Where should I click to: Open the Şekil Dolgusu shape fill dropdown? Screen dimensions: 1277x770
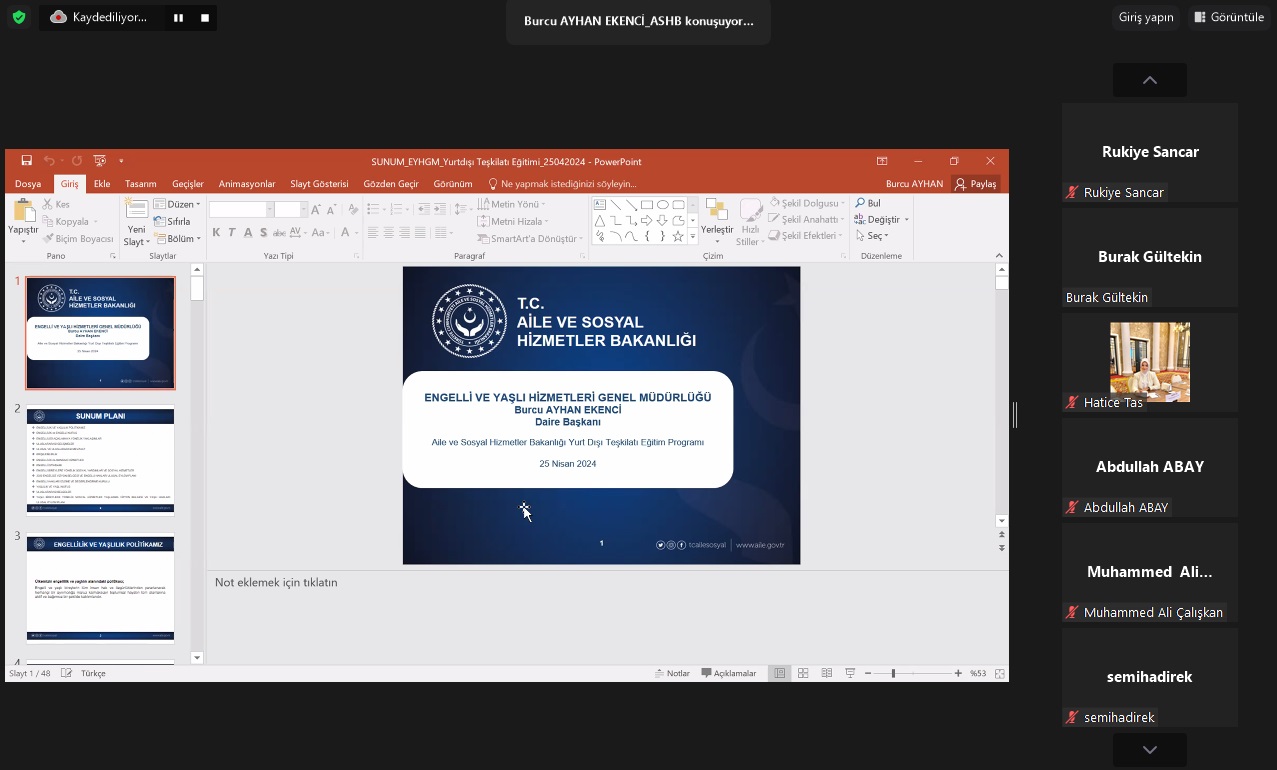pos(807,203)
